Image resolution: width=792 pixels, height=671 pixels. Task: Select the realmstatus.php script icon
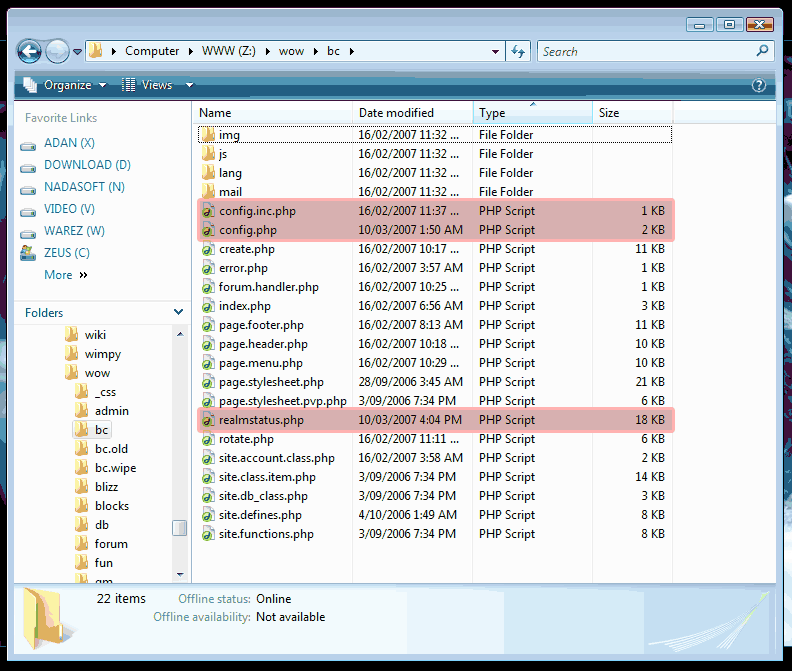[x=208, y=421]
